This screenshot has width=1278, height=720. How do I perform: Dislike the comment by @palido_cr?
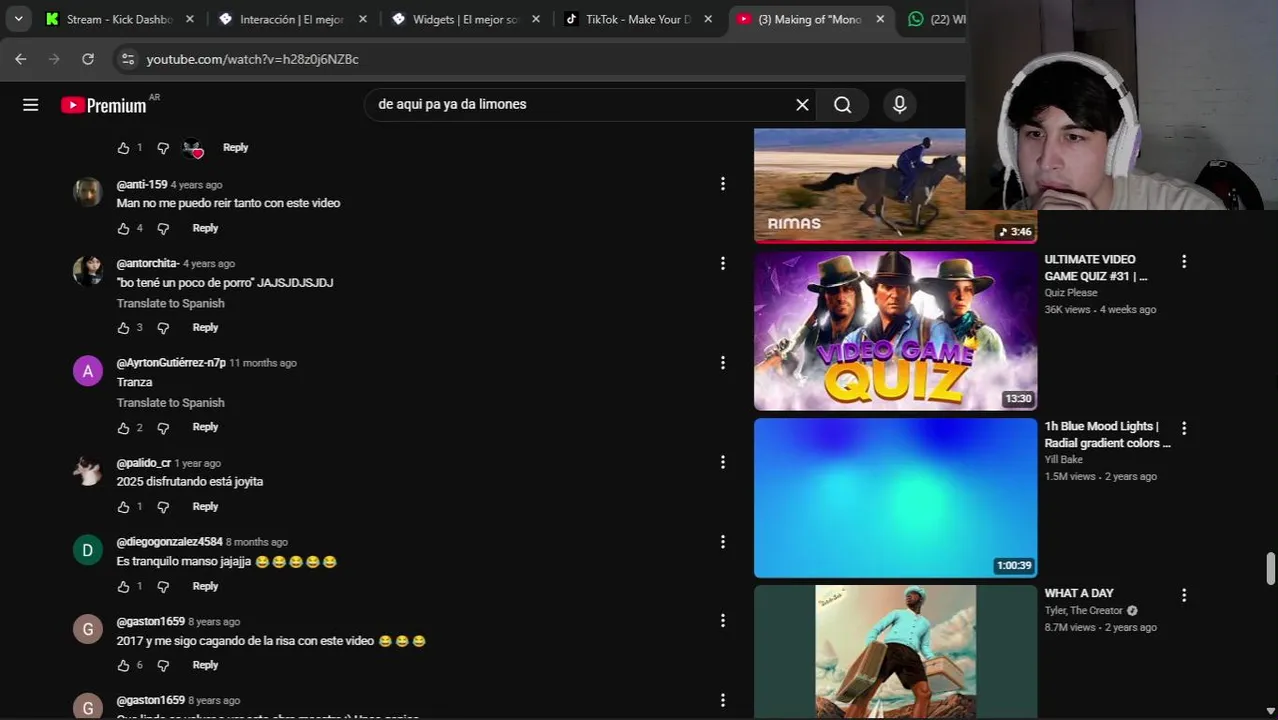click(x=163, y=507)
